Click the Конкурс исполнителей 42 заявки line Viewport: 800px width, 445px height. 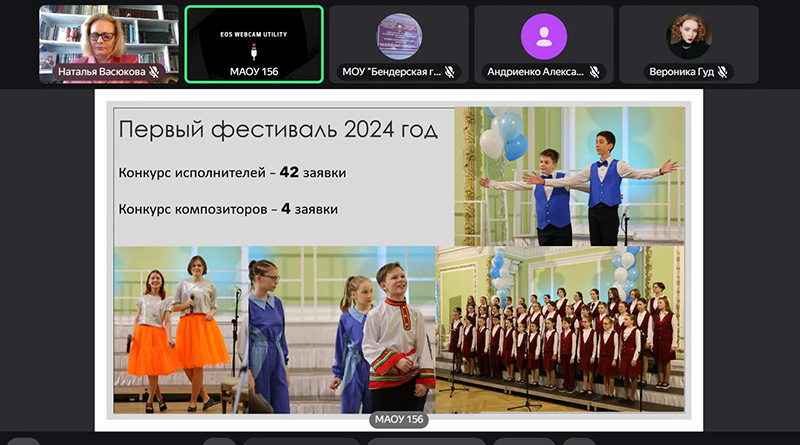click(233, 173)
